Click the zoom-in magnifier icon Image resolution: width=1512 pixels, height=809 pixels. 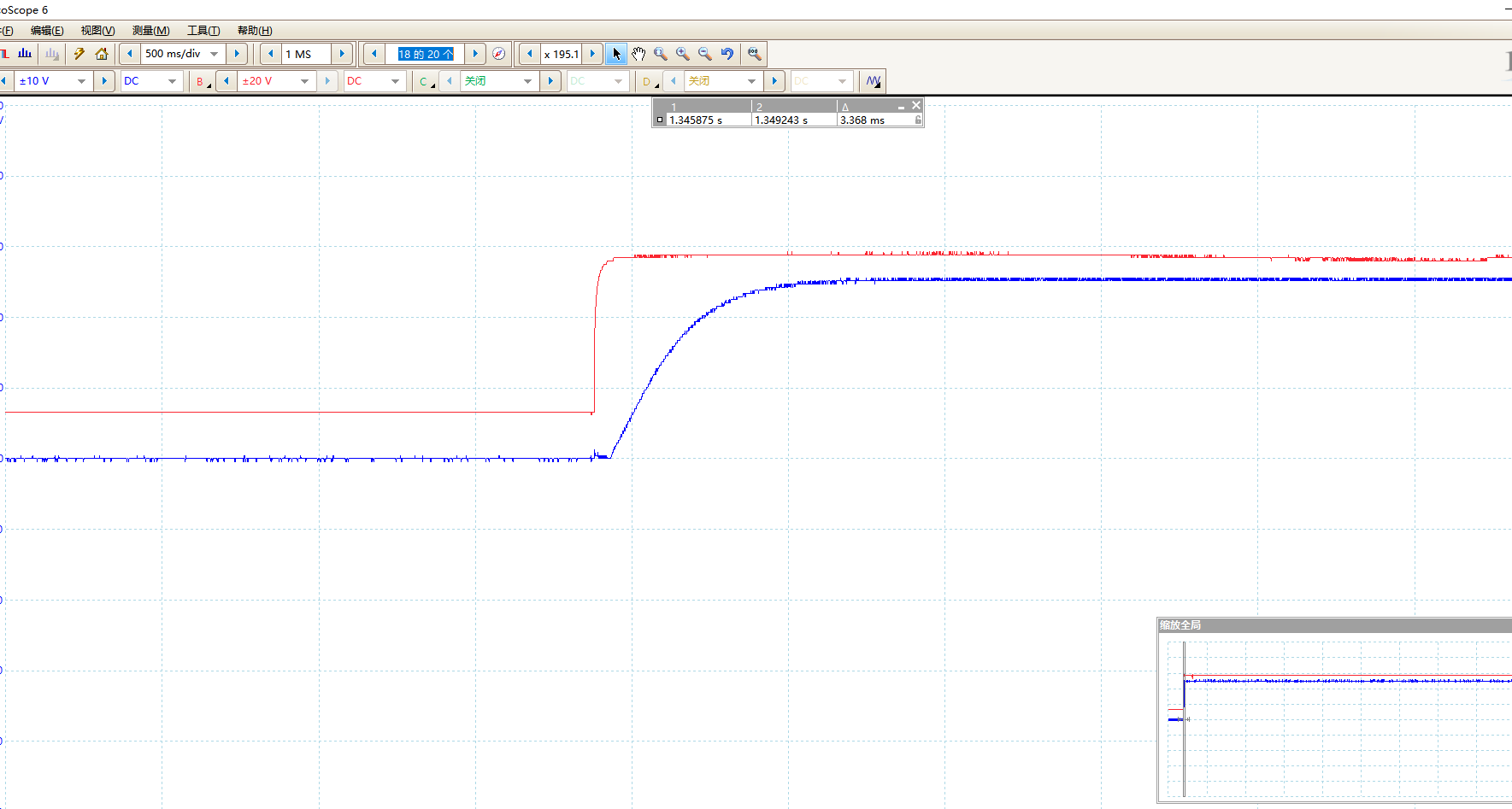point(683,54)
